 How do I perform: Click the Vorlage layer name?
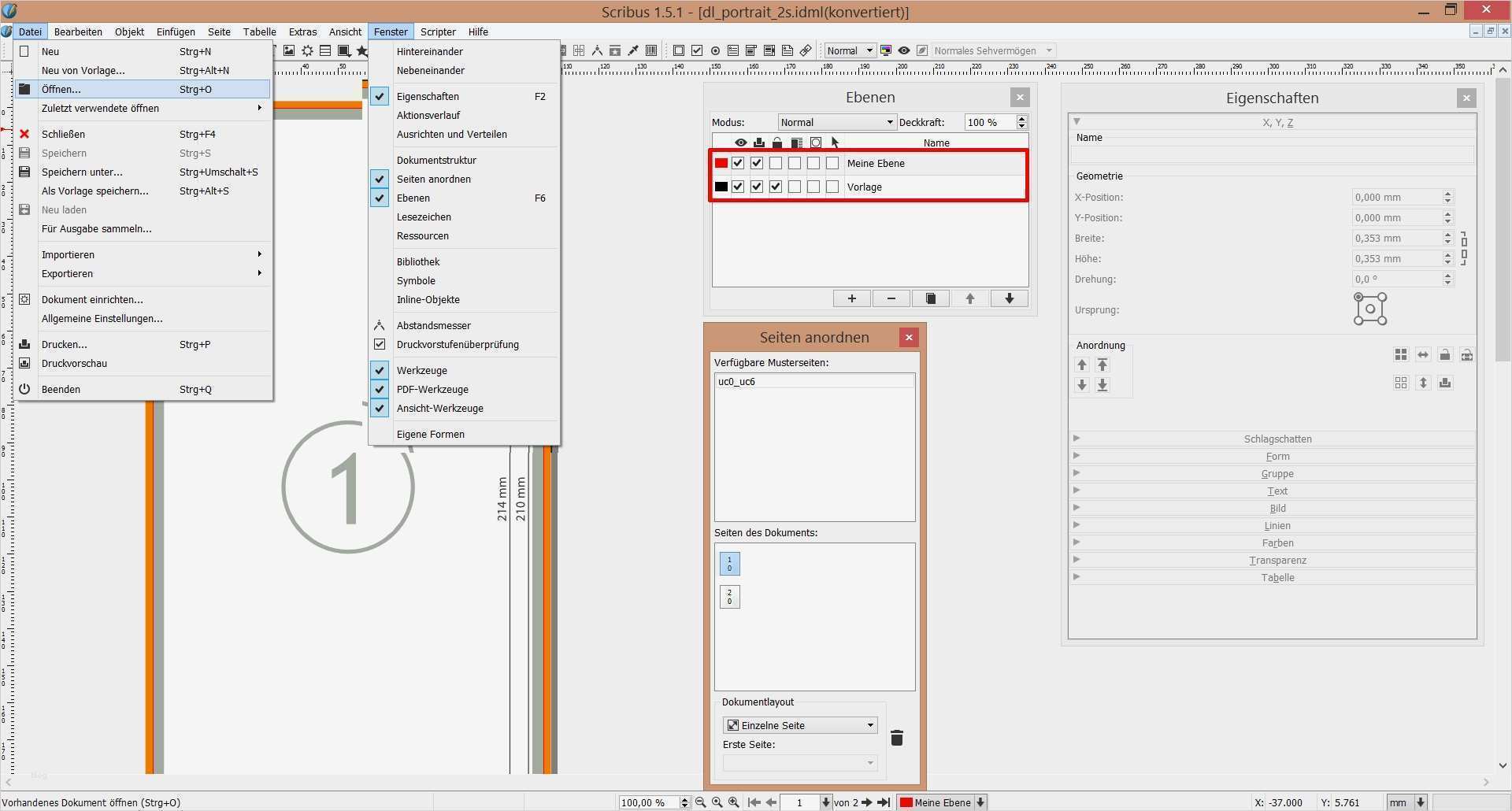pos(864,187)
